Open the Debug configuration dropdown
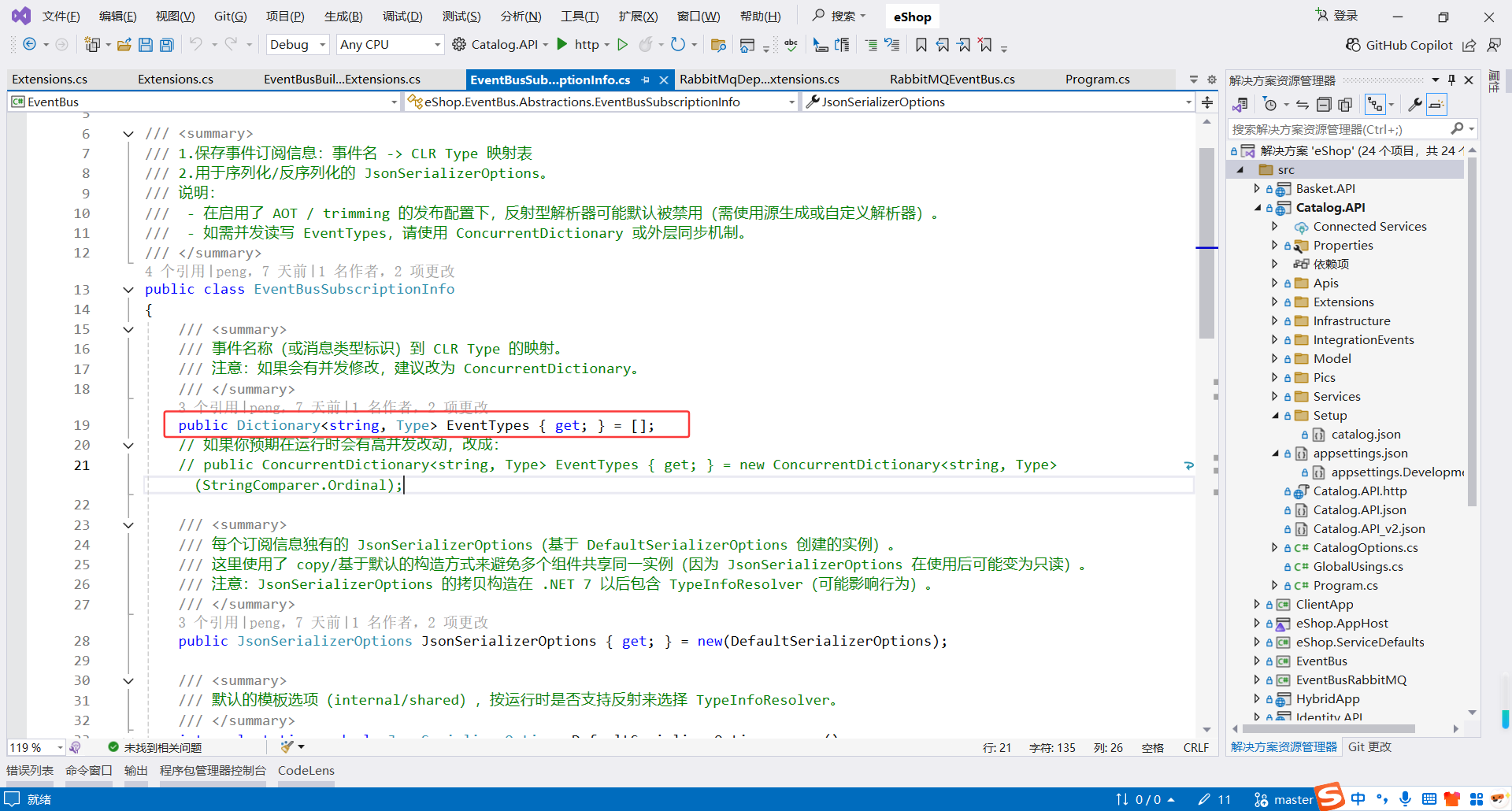 (x=297, y=44)
